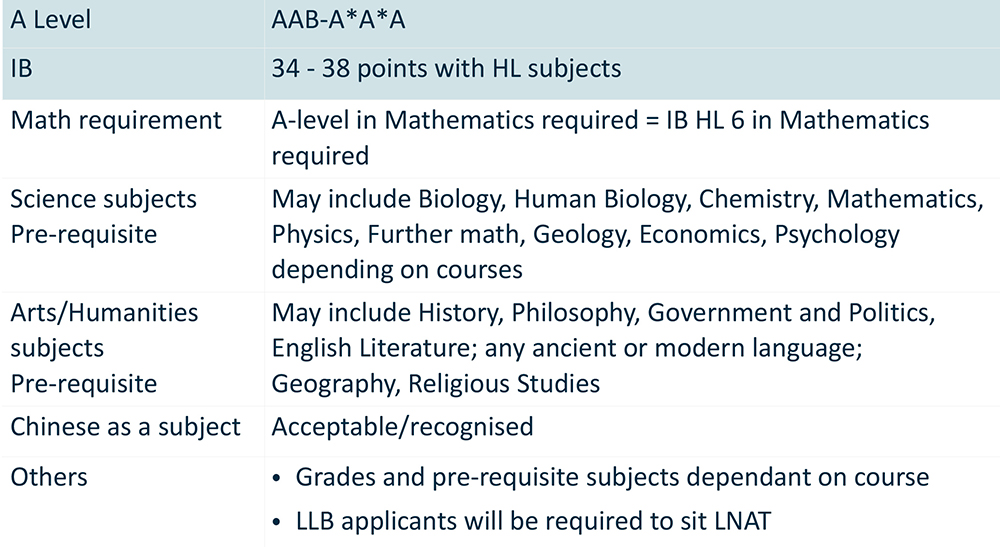
Task: Select the AAB-A*A*A grade text
Action: tap(338, 20)
